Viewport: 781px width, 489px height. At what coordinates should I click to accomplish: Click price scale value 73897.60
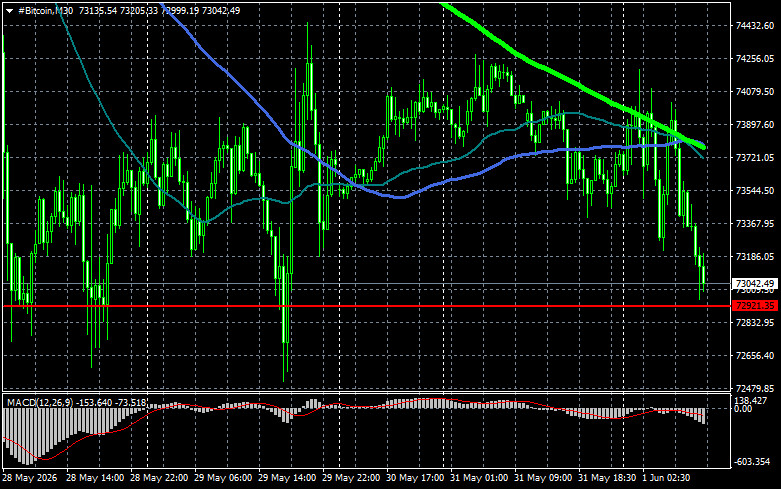pos(755,124)
